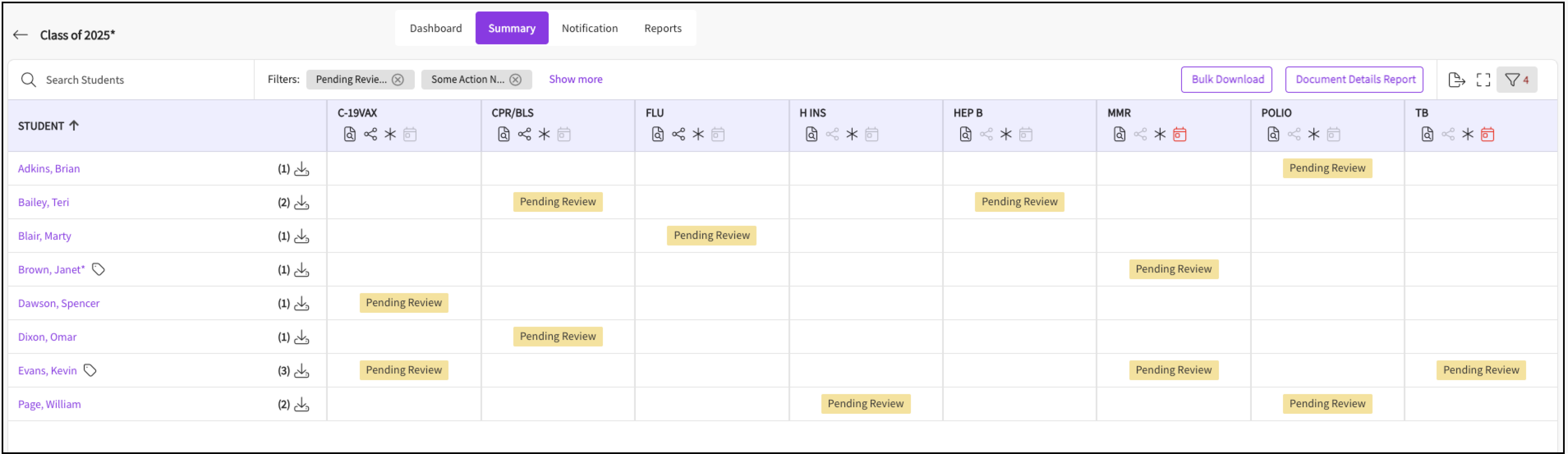This screenshot has height=454, width=1568.
Task: Remove the Pending Review filter chip
Action: (398, 80)
